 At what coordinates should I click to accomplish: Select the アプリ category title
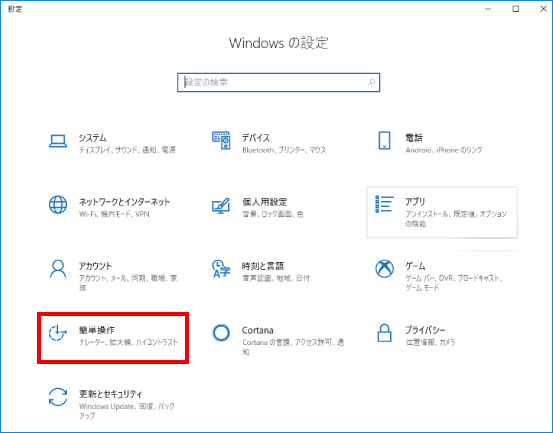click(415, 202)
